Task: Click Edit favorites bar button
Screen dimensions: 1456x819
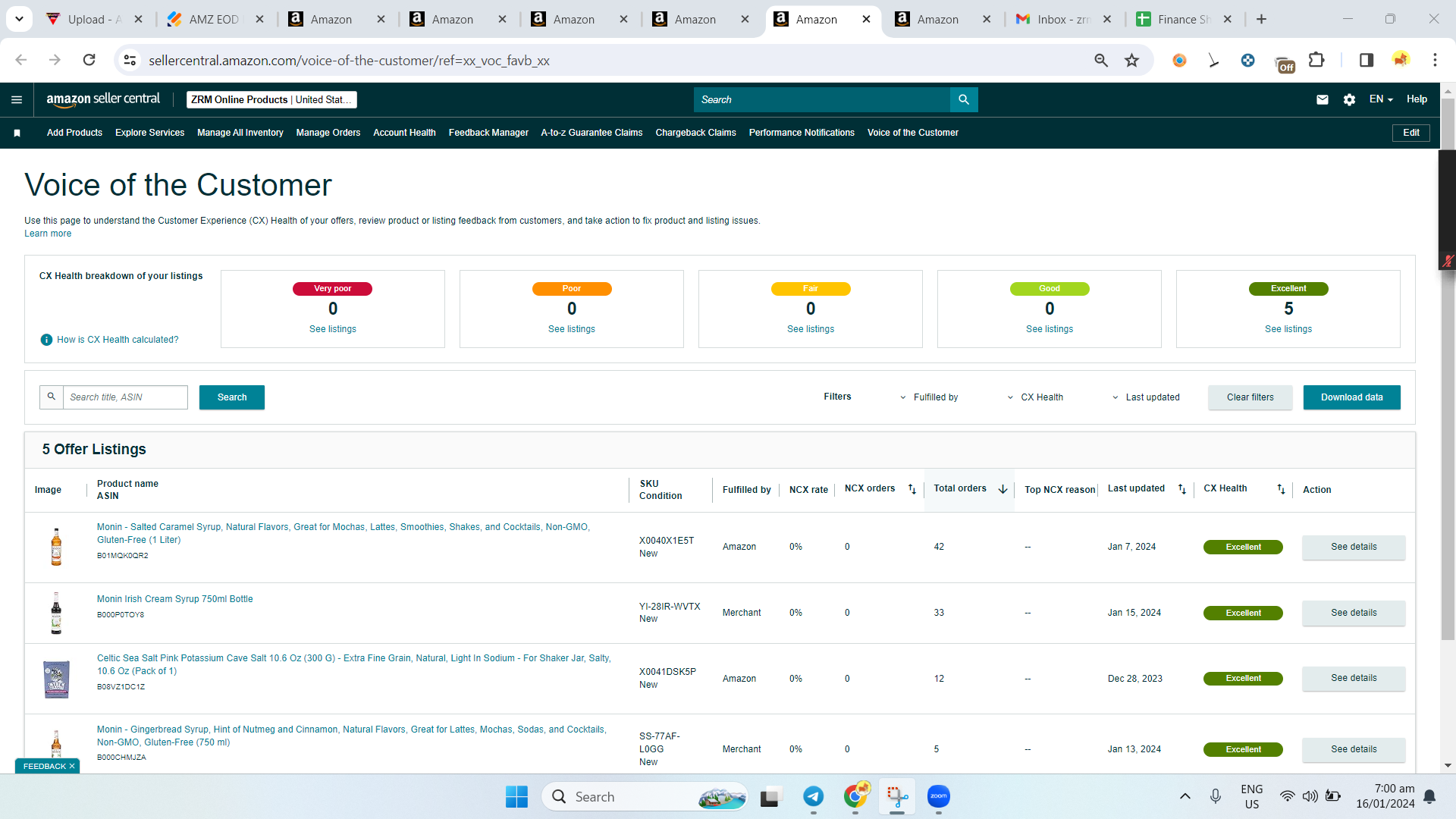Action: coord(1411,133)
